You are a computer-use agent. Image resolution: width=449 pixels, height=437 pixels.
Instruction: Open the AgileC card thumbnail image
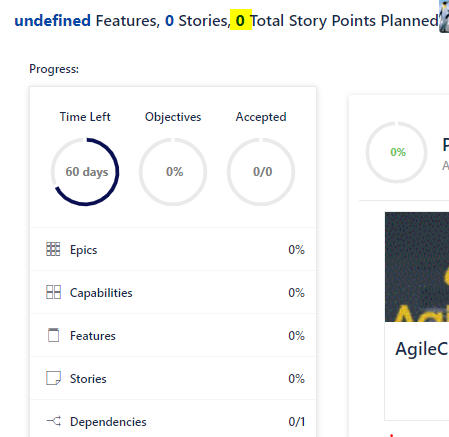point(417,267)
